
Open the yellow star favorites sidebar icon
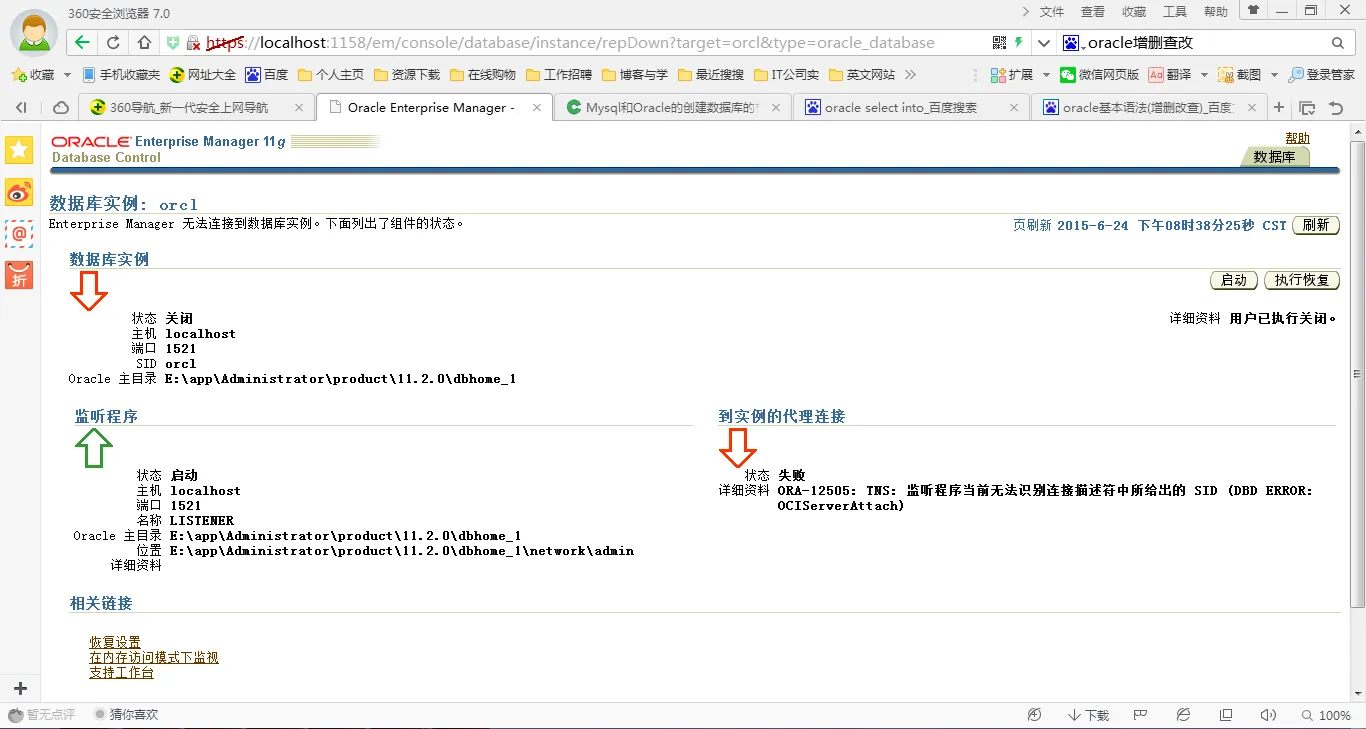(x=19, y=150)
